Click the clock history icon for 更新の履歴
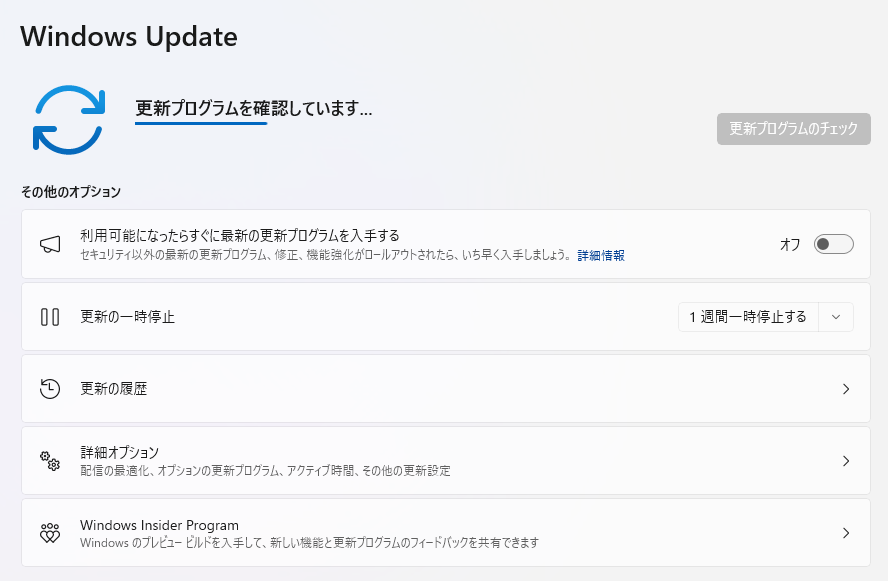Screen dimensions: 888x581 pos(50,388)
